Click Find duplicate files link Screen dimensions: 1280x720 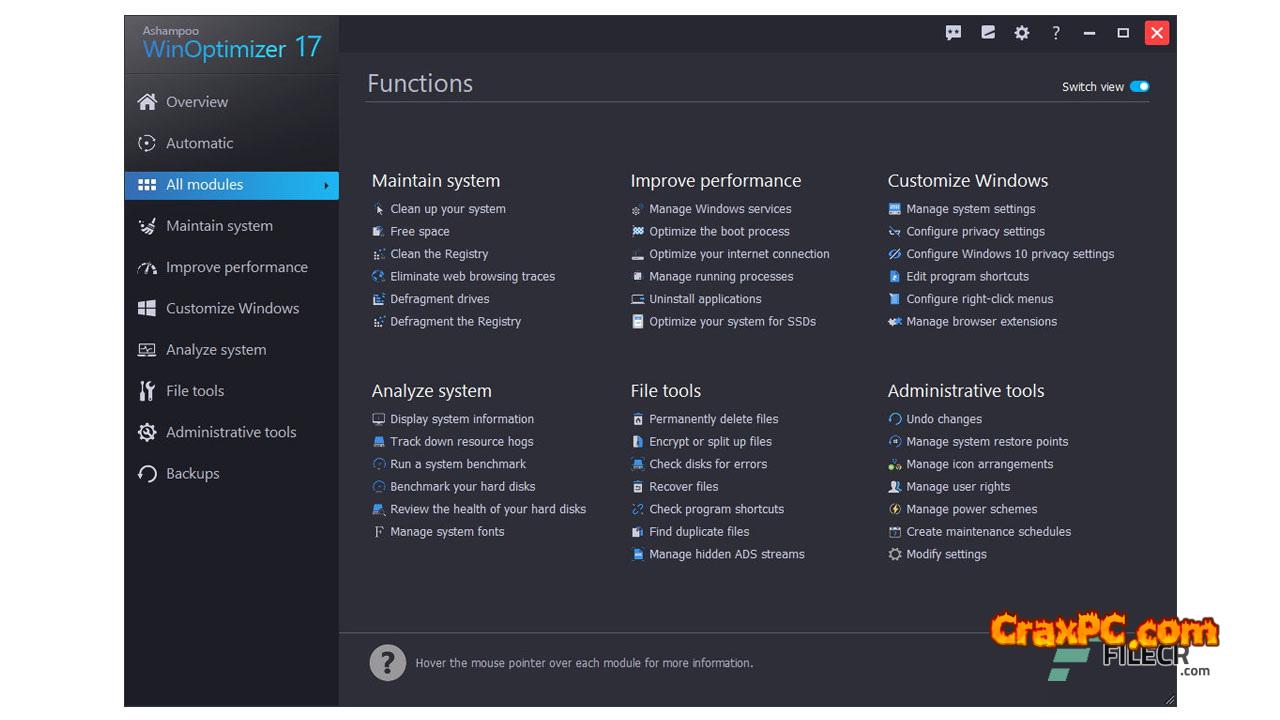pos(699,532)
